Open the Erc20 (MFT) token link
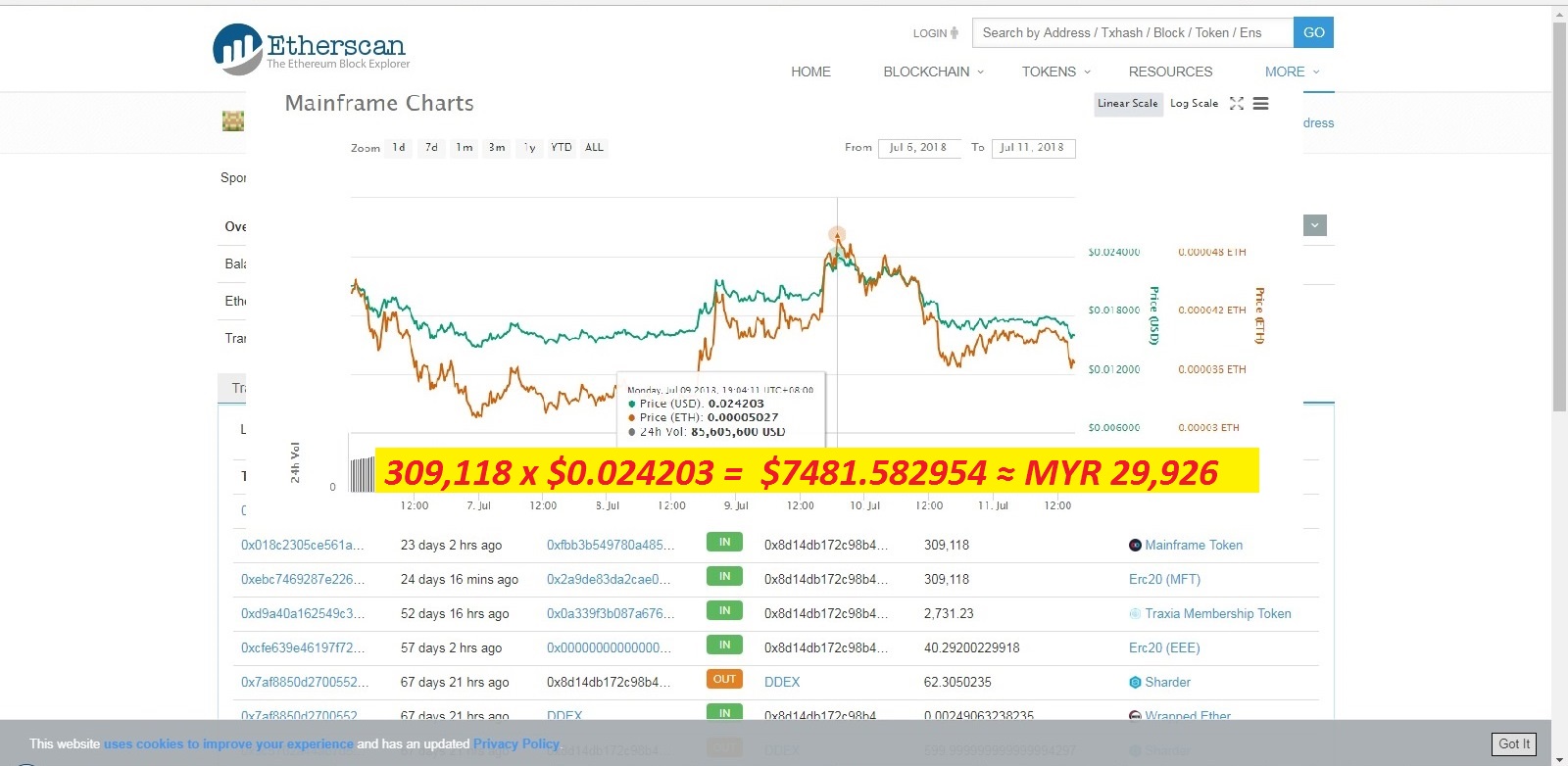The height and width of the screenshot is (766, 1568). (1164, 580)
